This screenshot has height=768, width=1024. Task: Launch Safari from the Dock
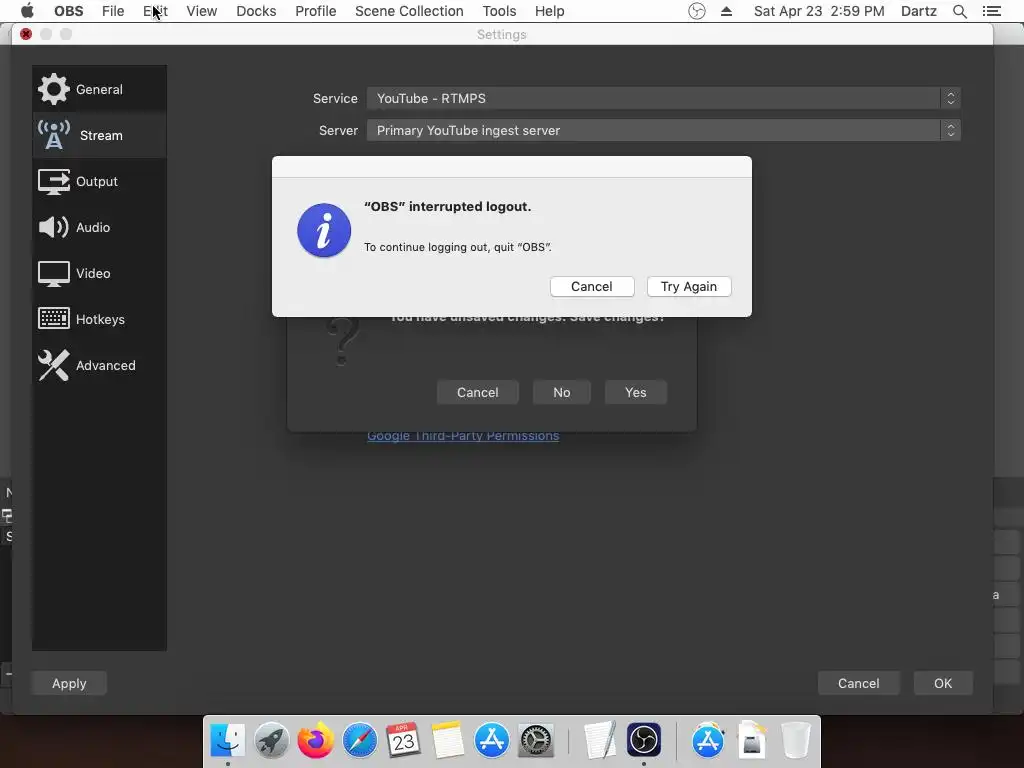point(360,741)
